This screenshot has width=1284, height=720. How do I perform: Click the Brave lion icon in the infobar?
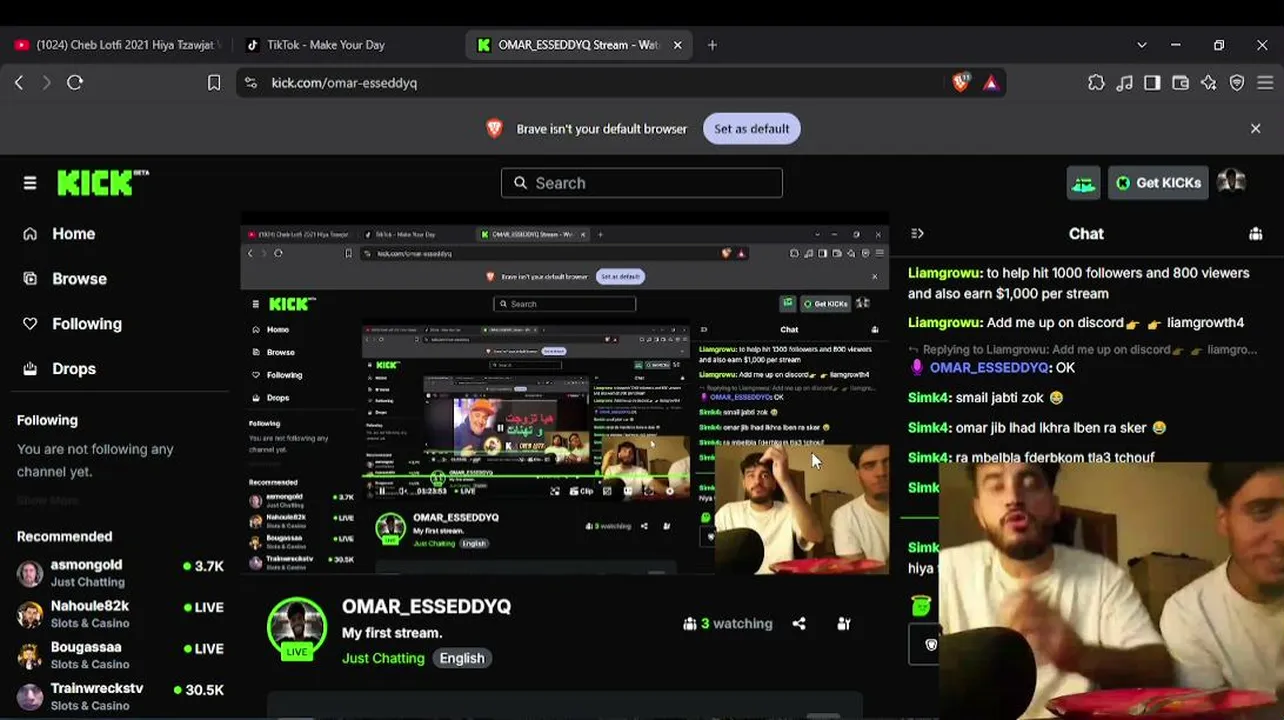494,129
